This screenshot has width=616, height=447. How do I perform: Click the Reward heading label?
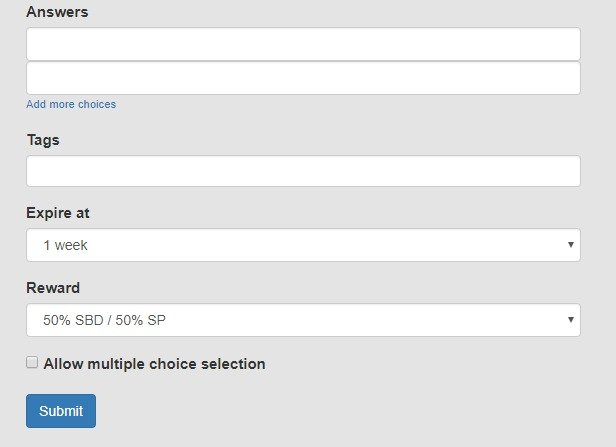pyautogui.click(x=53, y=288)
